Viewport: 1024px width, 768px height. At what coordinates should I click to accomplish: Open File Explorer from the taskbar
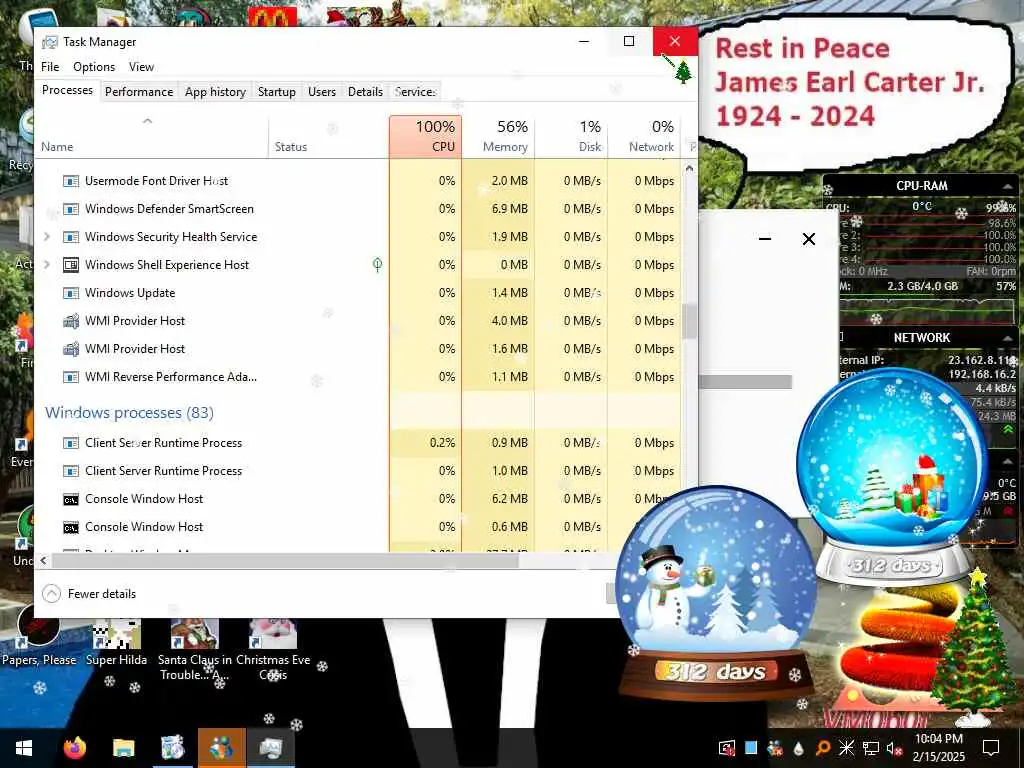click(x=123, y=748)
